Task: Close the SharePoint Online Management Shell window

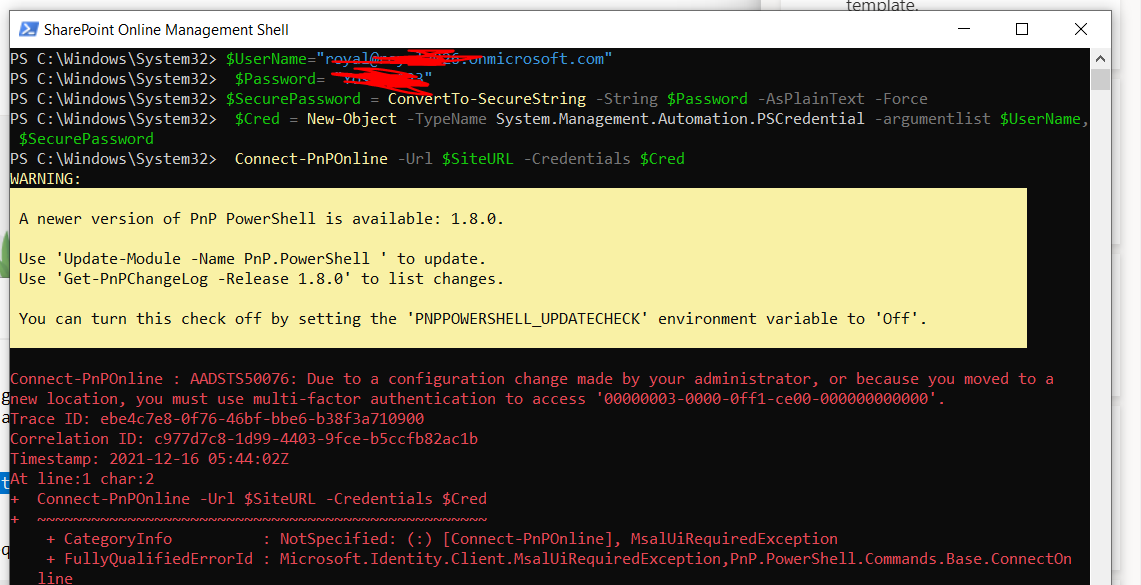Action: (1081, 29)
